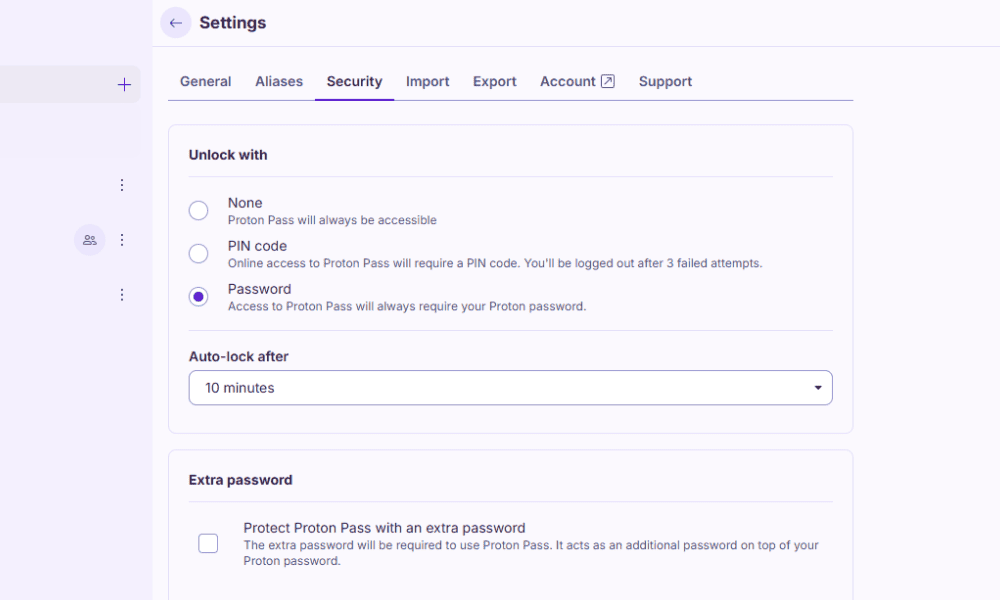Click the back arrow next to Settings

(176, 23)
